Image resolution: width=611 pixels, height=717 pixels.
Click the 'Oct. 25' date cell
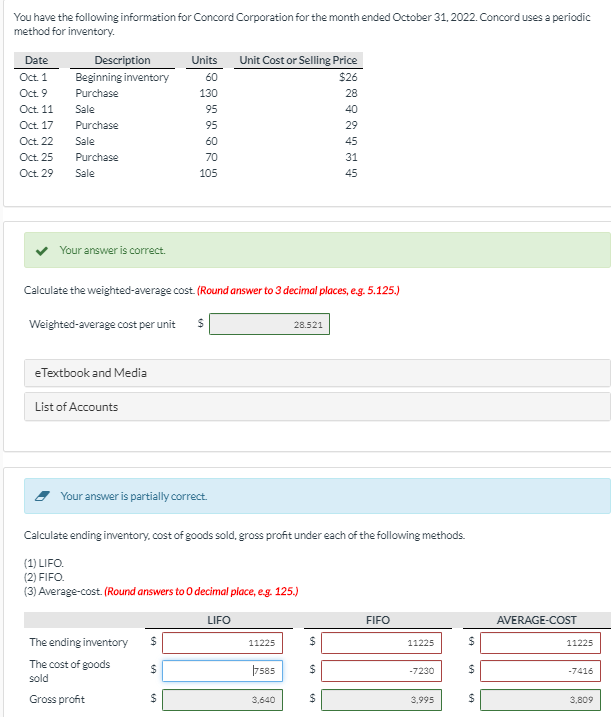click(x=36, y=157)
